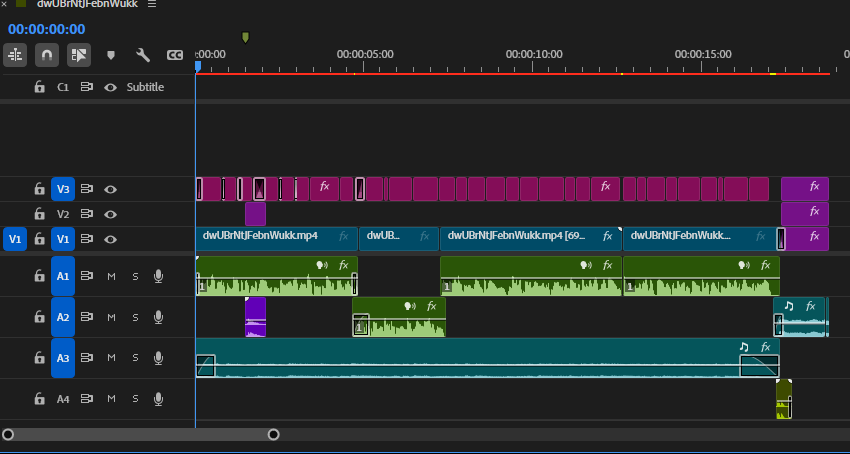Image resolution: width=850 pixels, height=454 pixels.
Task: Open Timeline display settings wrench
Action: point(143,55)
